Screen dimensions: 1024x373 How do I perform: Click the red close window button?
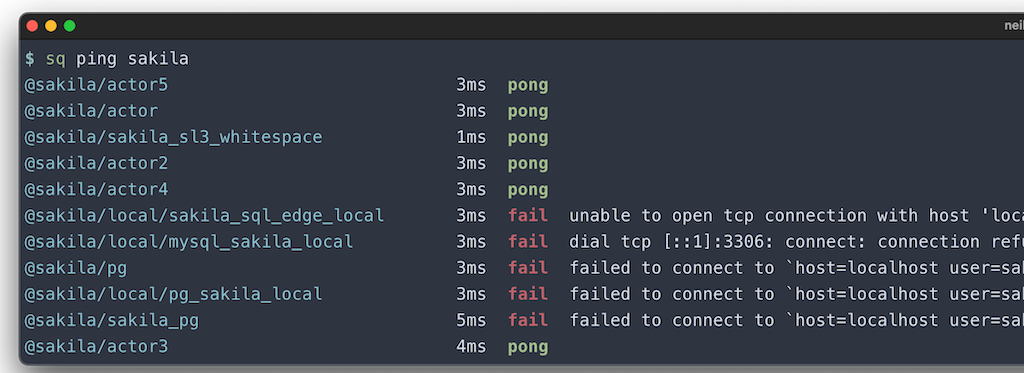click(32, 26)
